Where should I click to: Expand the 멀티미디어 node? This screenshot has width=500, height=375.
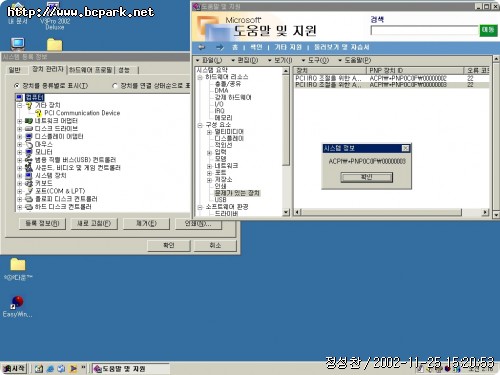[209, 132]
